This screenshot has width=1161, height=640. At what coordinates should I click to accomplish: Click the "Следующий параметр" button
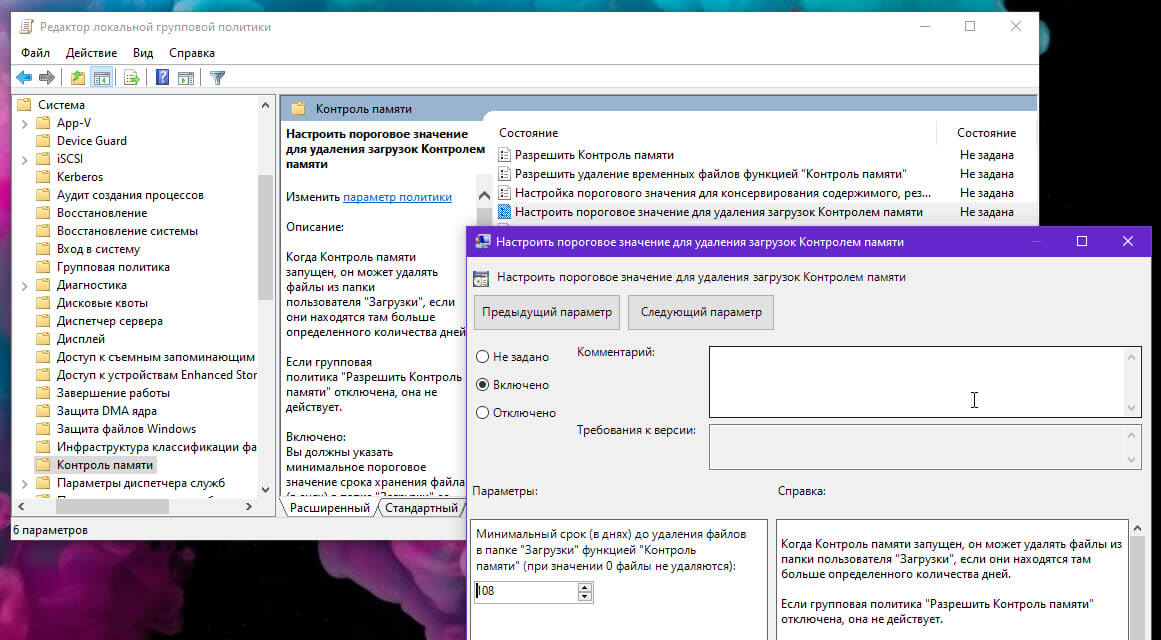[x=700, y=313]
